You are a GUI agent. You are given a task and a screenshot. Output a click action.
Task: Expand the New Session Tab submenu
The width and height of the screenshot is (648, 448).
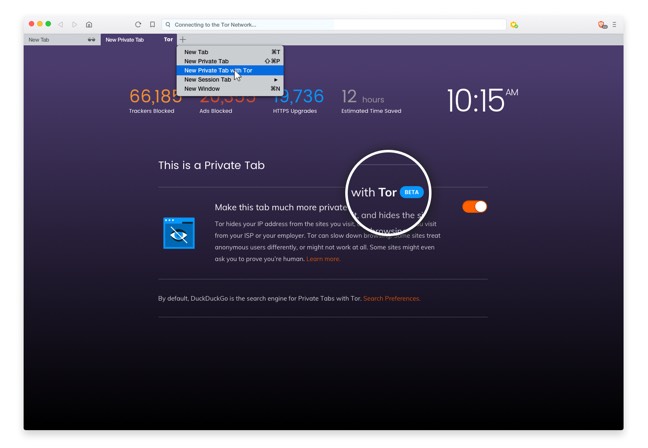pos(230,79)
